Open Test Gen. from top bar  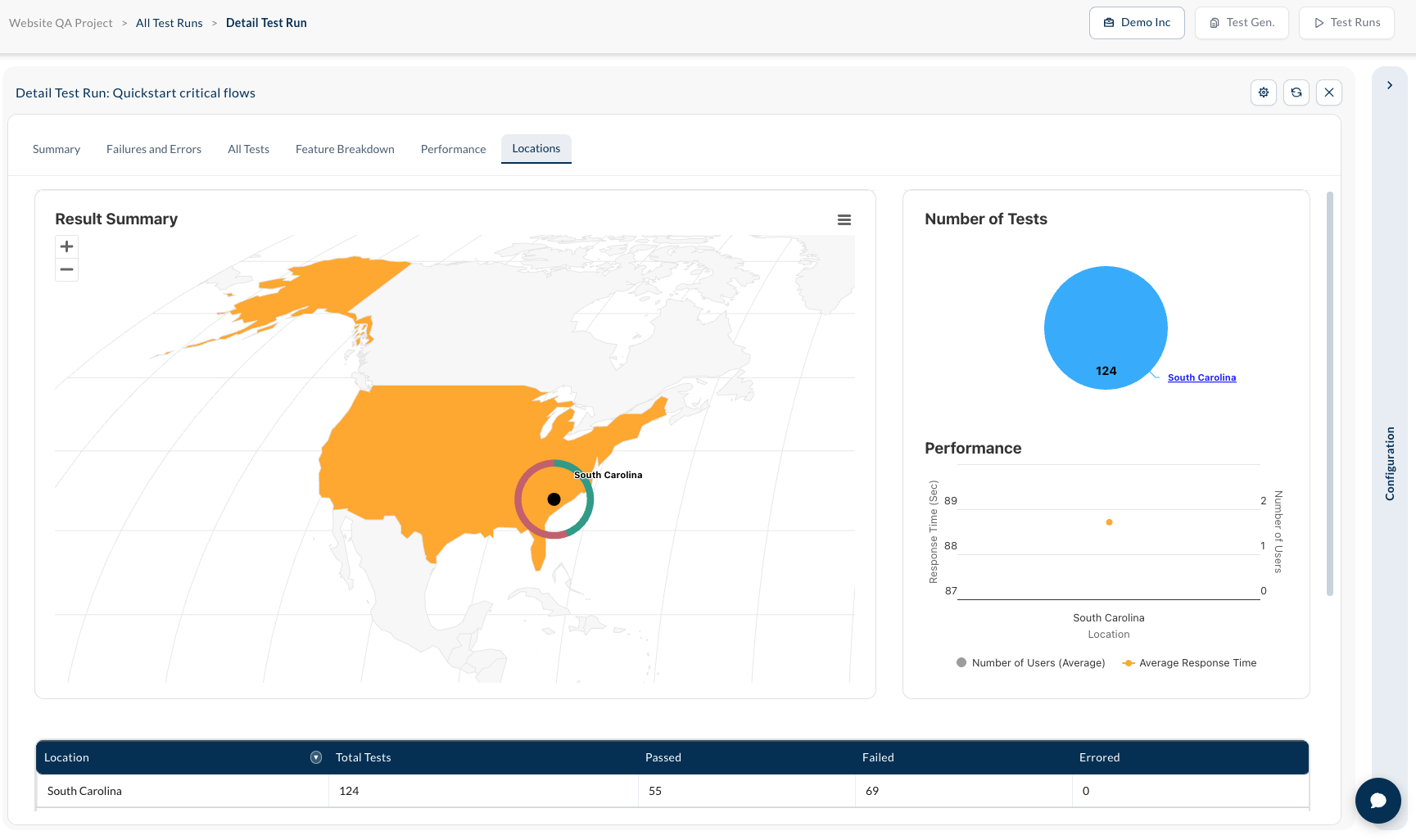pyautogui.click(x=1242, y=23)
